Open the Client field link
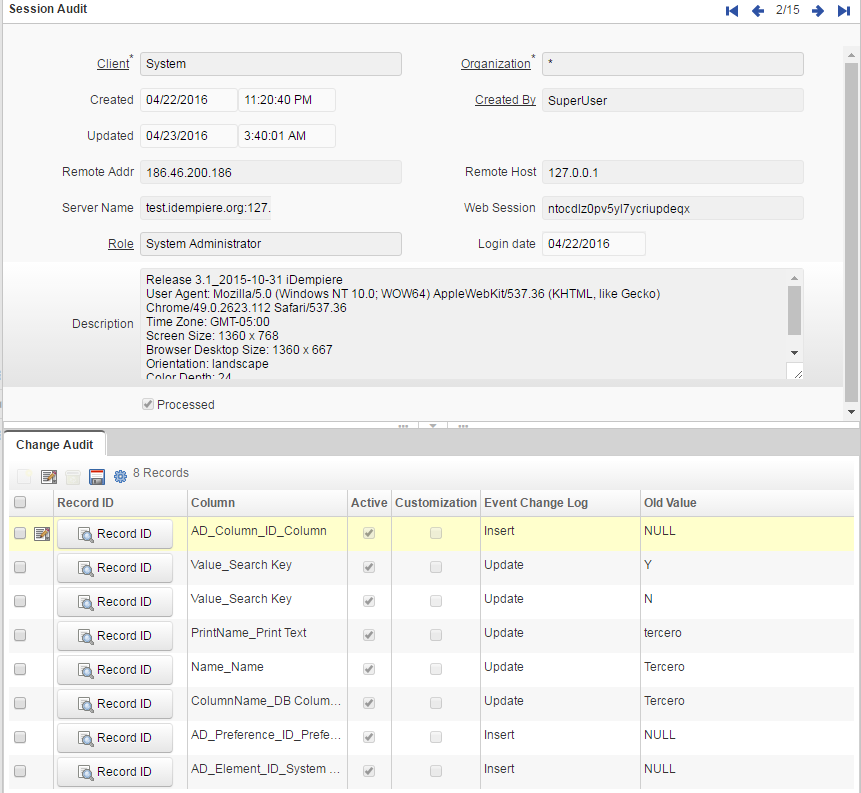Viewport: 861px width, 793px height. 113,64
